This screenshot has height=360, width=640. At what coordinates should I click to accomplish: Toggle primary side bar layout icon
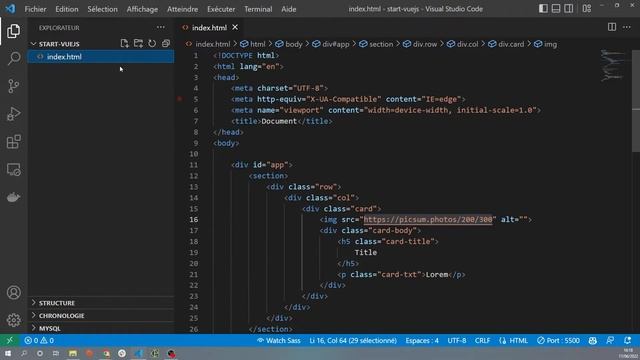(543, 9)
